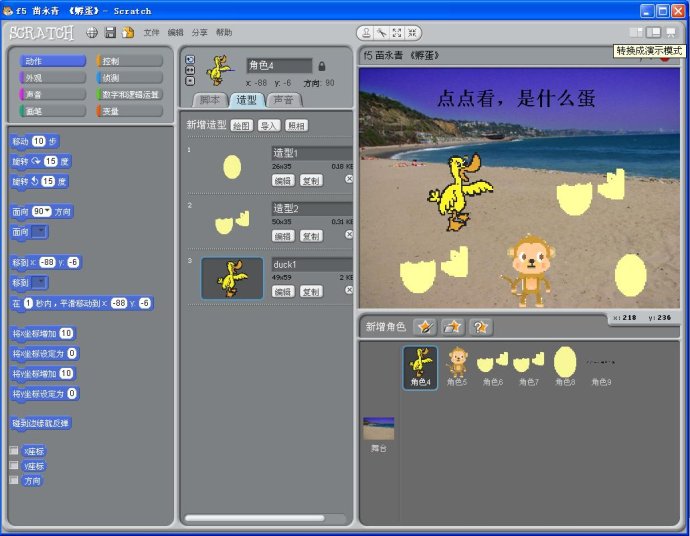Image resolution: width=690 pixels, height=536 pixels.
Task: Click 导入 to import costume
Action: (269, 126)
